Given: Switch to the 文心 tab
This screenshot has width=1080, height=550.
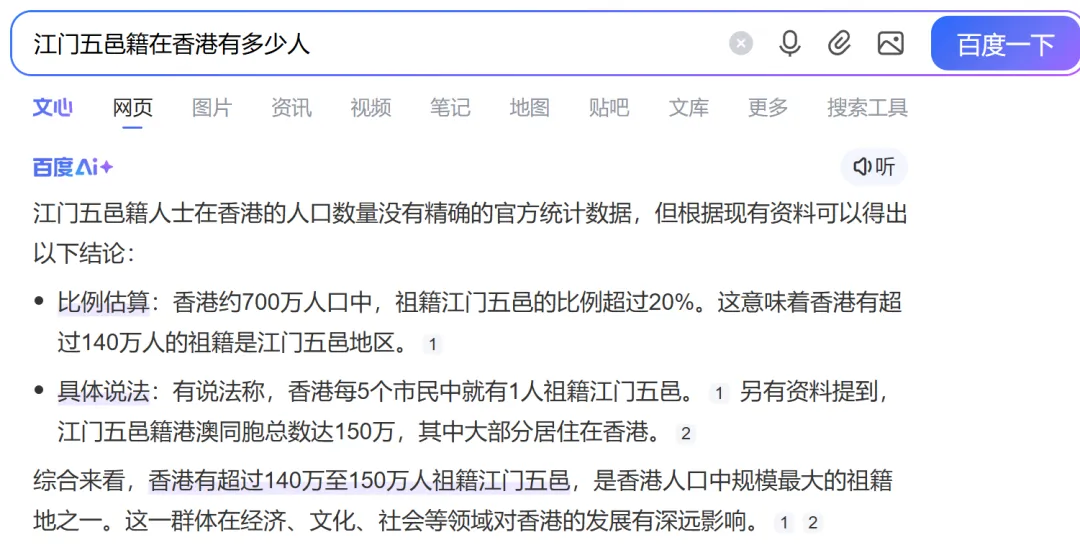Looking at the screenshot, I should tap(53, 107).
